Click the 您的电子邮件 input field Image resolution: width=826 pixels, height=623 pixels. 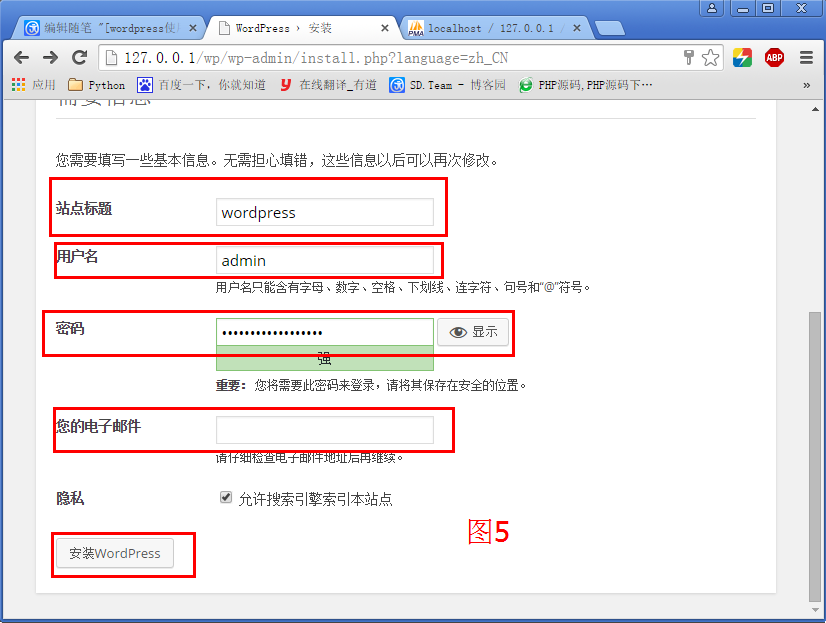pyautogui.click(x=324, y=430)
